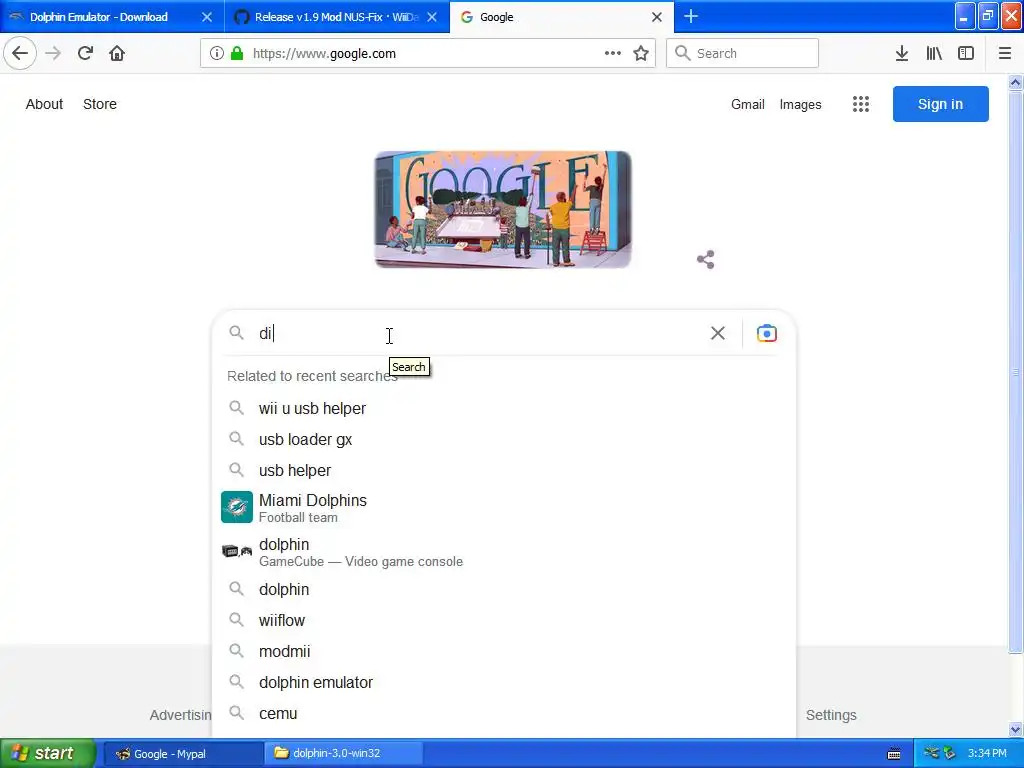Click the GameCube console thumbnail suggestion

(x=236, y=551)
